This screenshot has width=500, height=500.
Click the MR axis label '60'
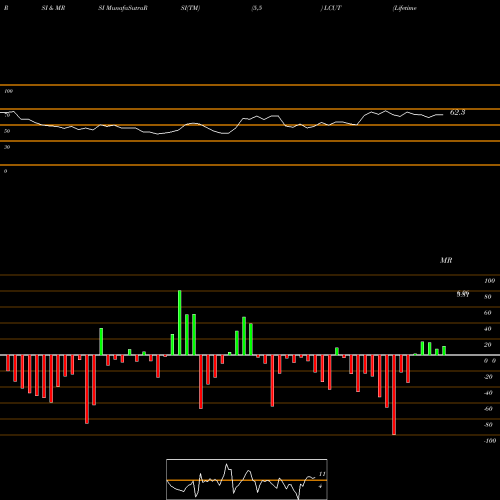pos(488,313)
